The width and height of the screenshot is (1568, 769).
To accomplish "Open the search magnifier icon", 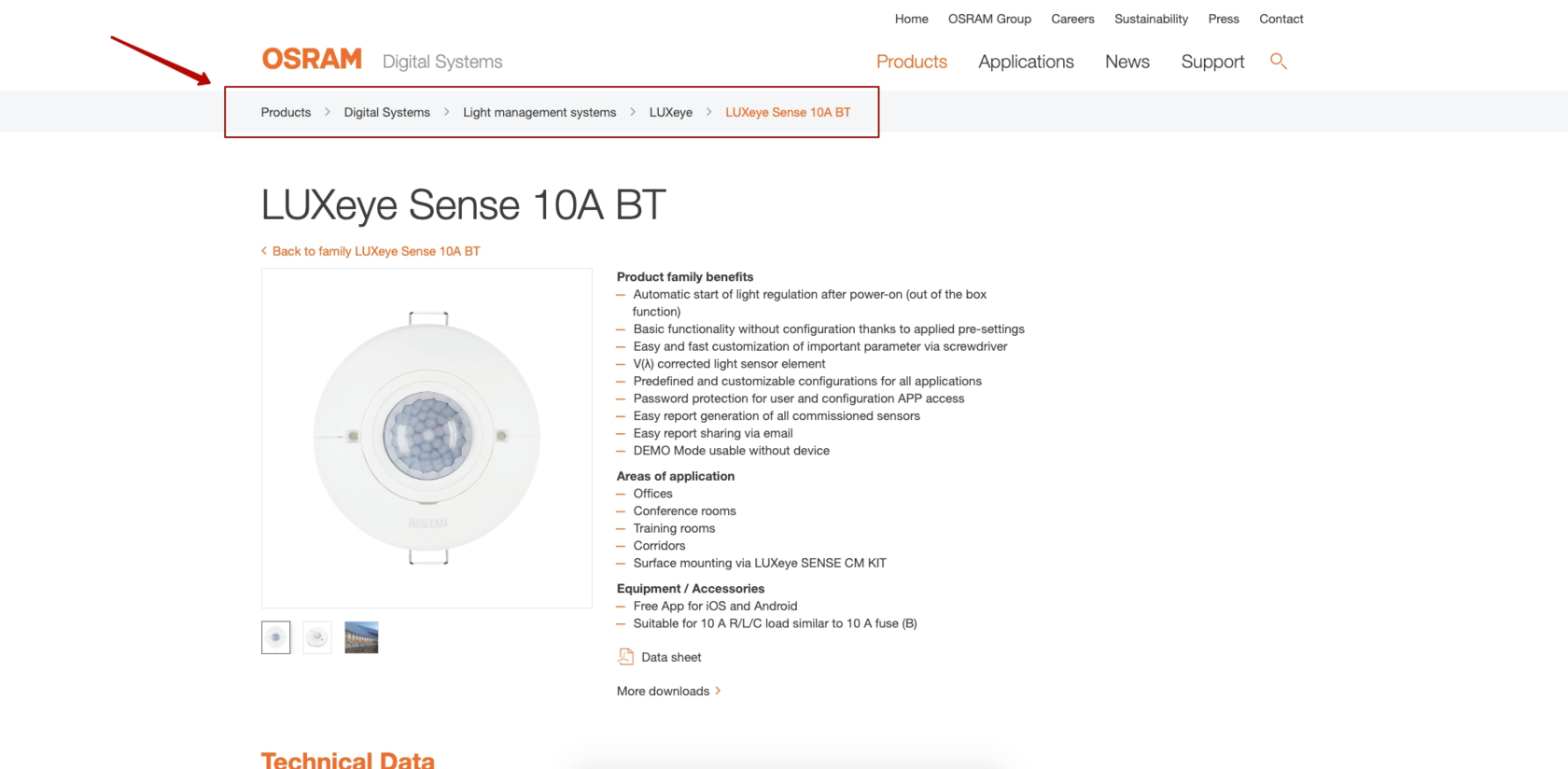I will 1279,62.
